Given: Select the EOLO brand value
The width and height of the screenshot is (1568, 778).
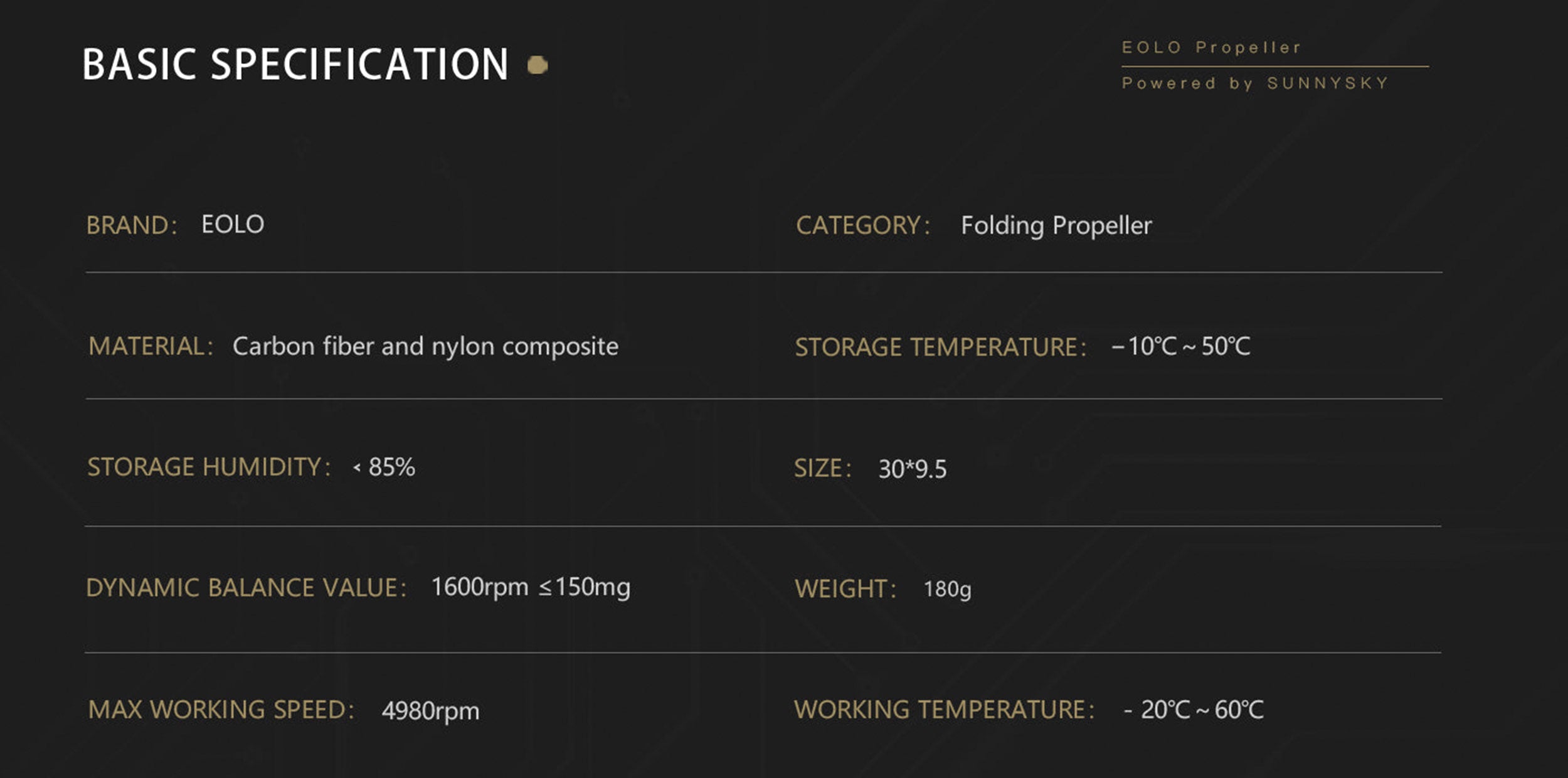Looking at the screenshot, I should pos(233,225).
